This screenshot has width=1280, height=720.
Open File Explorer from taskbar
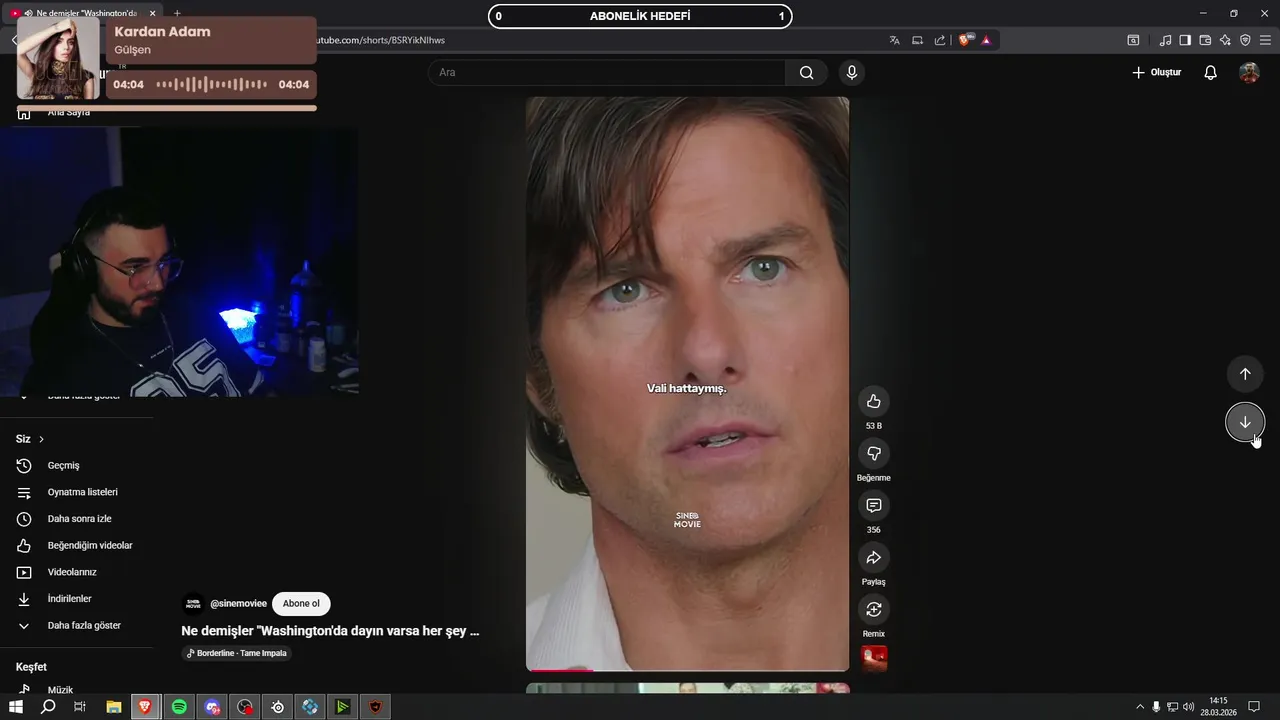point(113,707)
